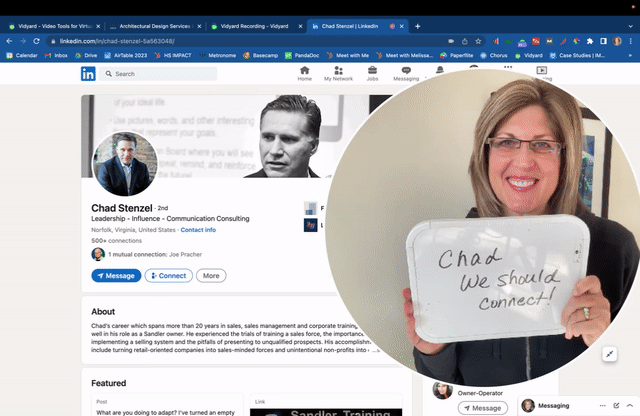
Task: Open the featured Sandler Training link card
Action: pos(326,405)
